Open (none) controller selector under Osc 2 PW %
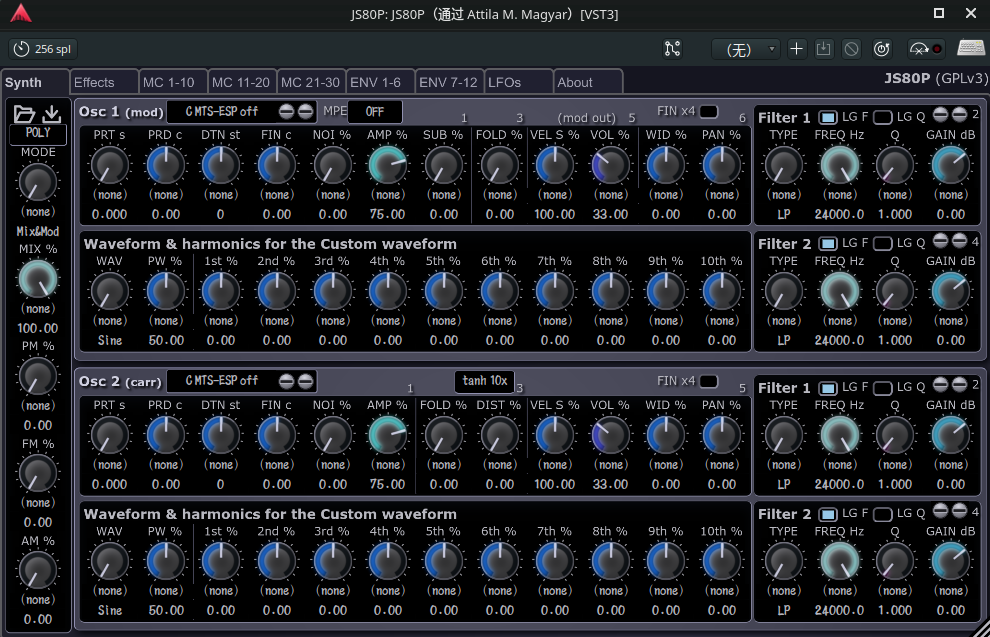The width and height of the screenshot is (990, 637). tap(165, 591)
